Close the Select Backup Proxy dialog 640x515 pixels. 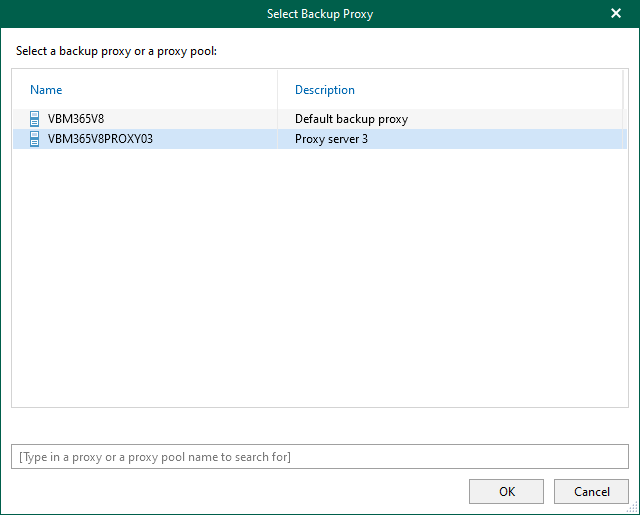click(616, 14)
